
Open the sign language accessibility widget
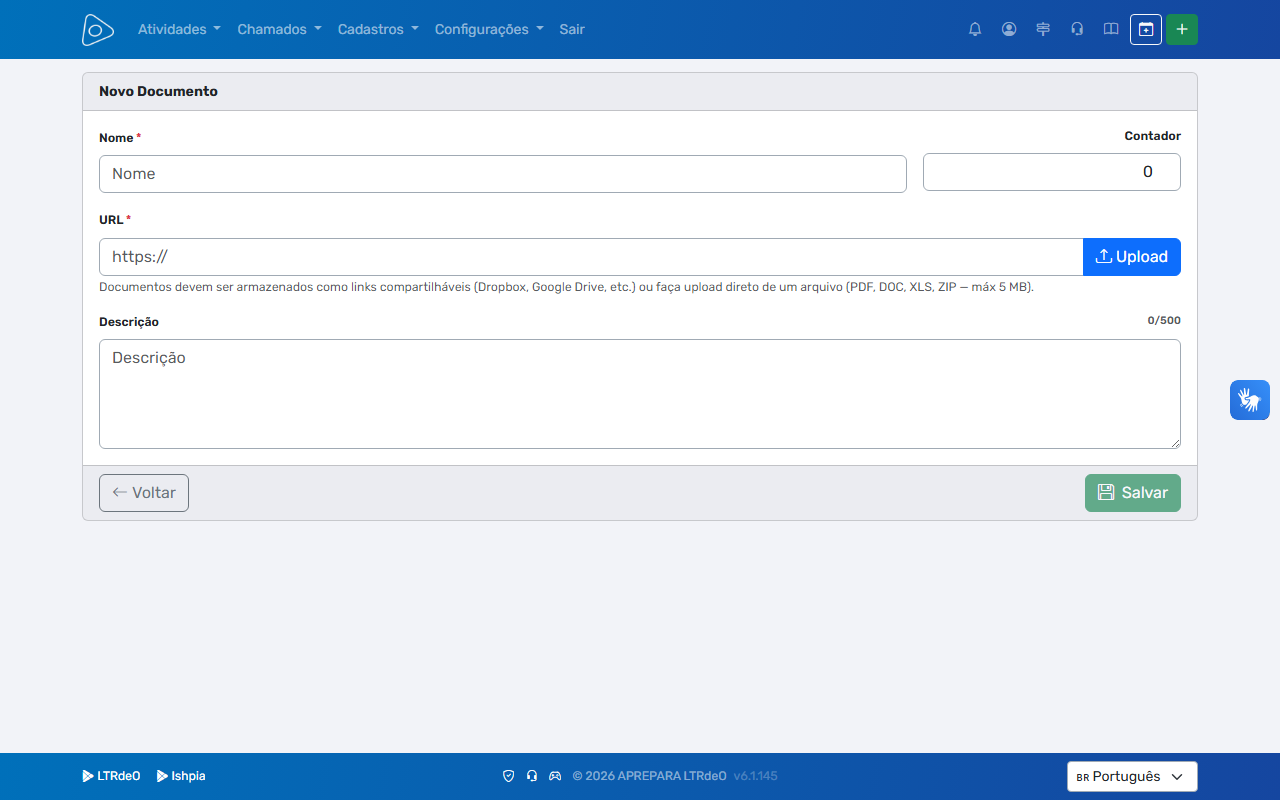(1250, 400)
